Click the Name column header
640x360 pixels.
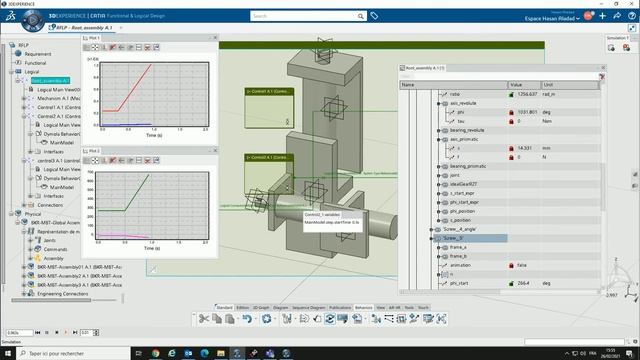point(453,85)
